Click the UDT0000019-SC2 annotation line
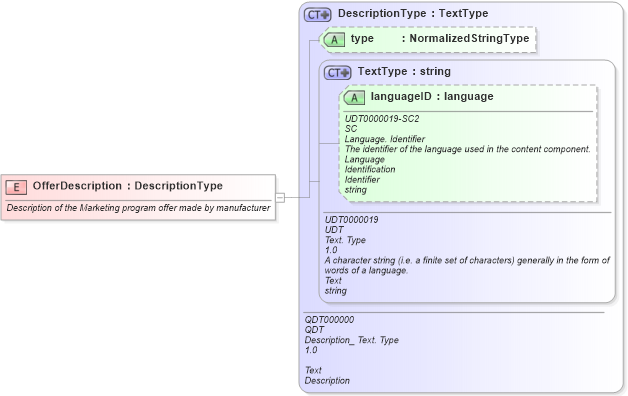 tap(382, 119)
